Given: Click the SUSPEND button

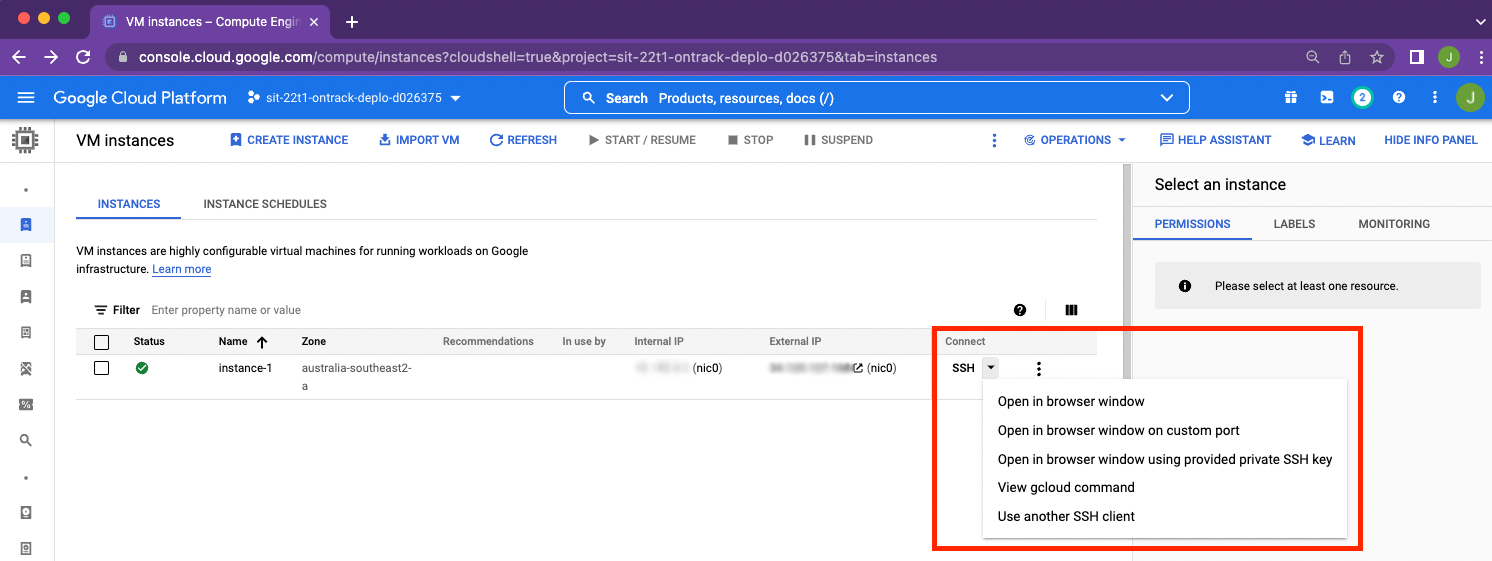Looking at the screenshot, I should point(838,140).
